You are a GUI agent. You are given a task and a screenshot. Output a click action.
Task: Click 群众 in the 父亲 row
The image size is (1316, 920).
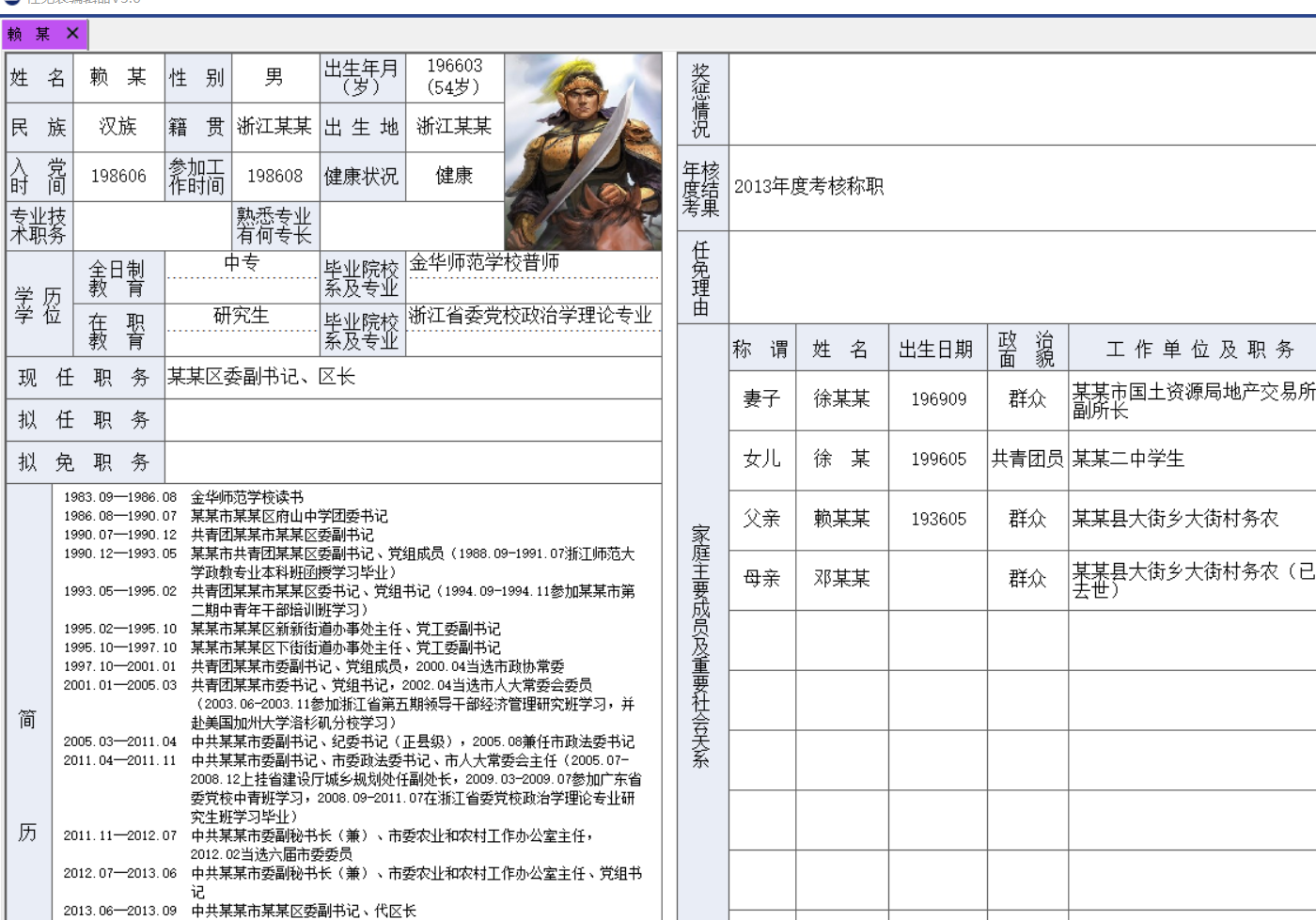(x=1027, y=520)
